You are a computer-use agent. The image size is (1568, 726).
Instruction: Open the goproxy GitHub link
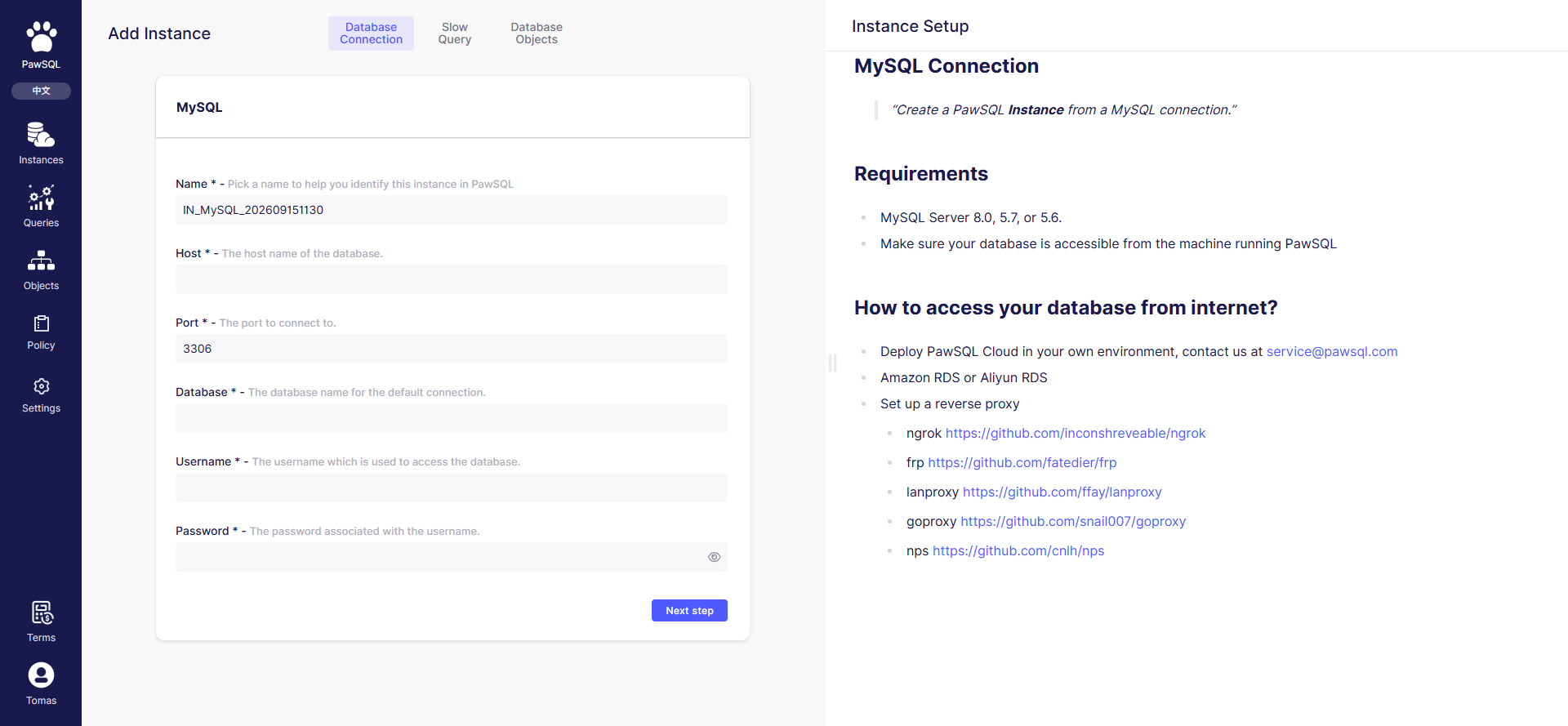tap(1073, 521)
